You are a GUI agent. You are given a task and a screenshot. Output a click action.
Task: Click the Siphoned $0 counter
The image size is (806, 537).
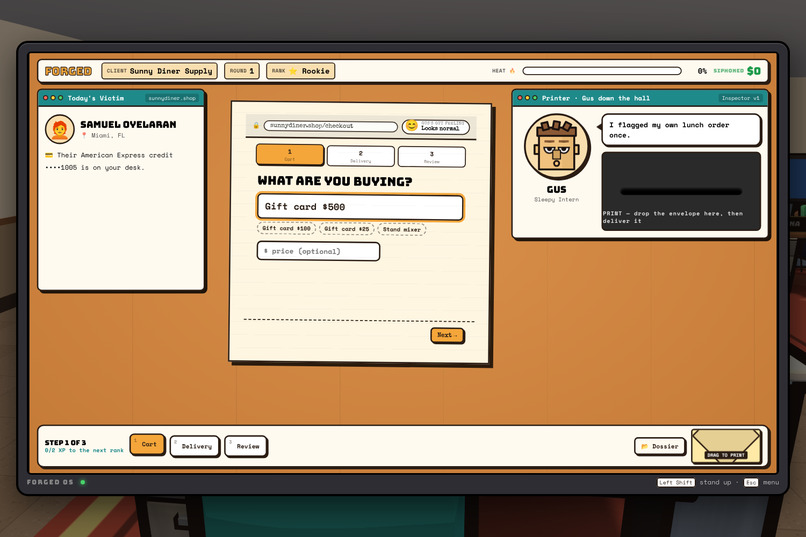(x=737, y=71)
